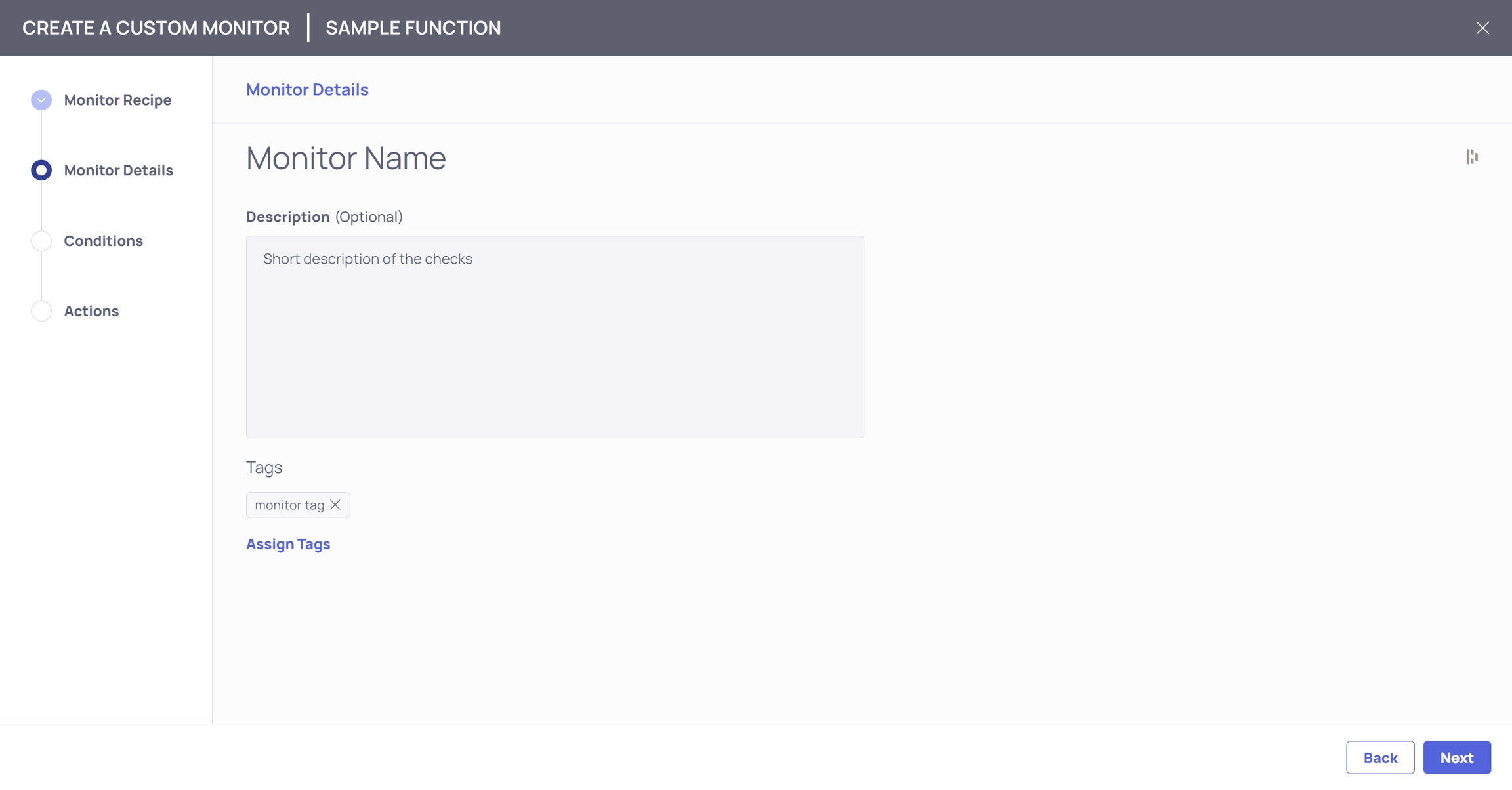Image resolution: width=1512 pixels, height=790 pixels.
Task: Click the Dashlane icon in Monitor Name field
Action: click(1472, 157)
